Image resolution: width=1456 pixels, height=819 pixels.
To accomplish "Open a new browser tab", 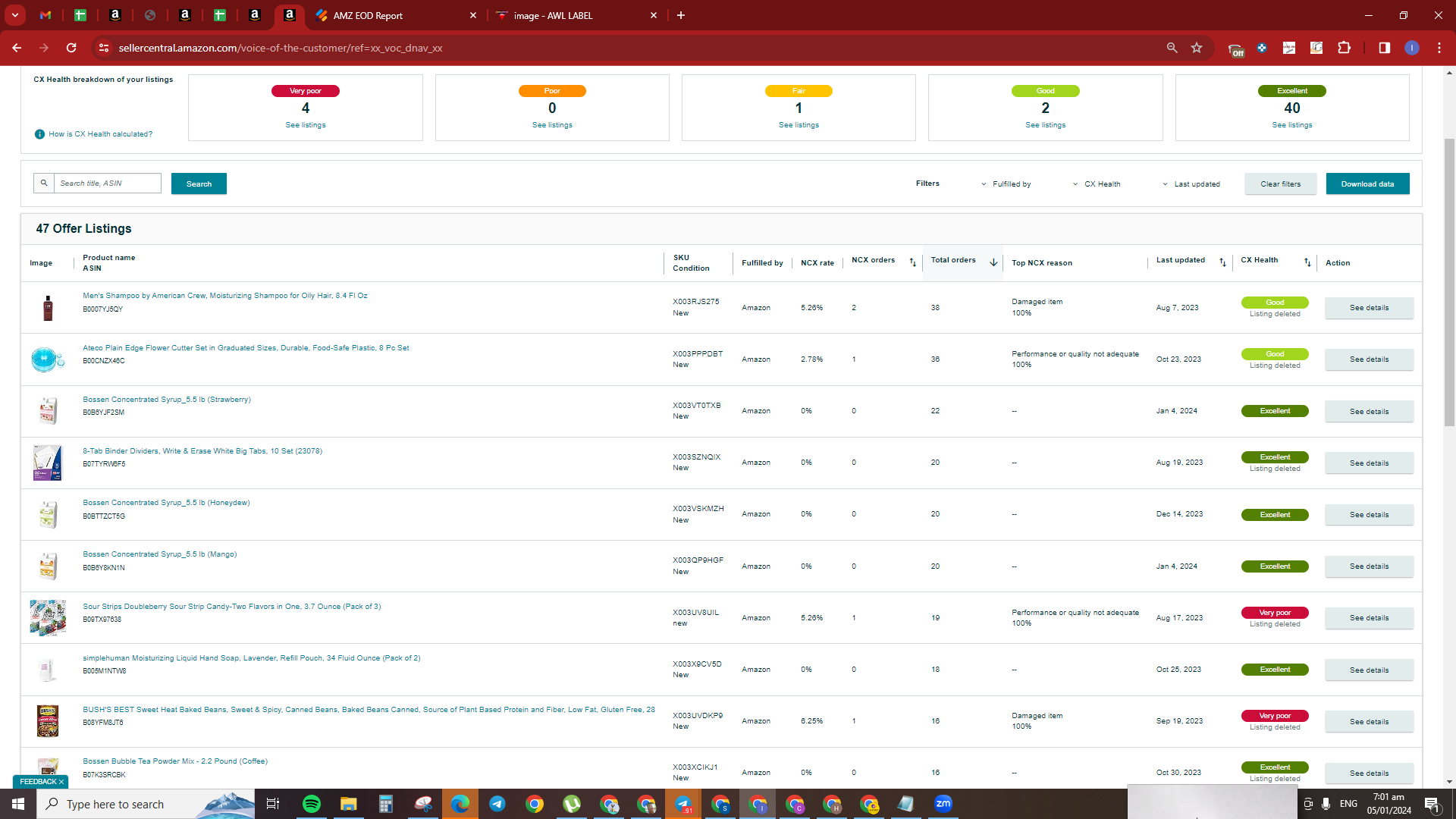I will (681, 15).
